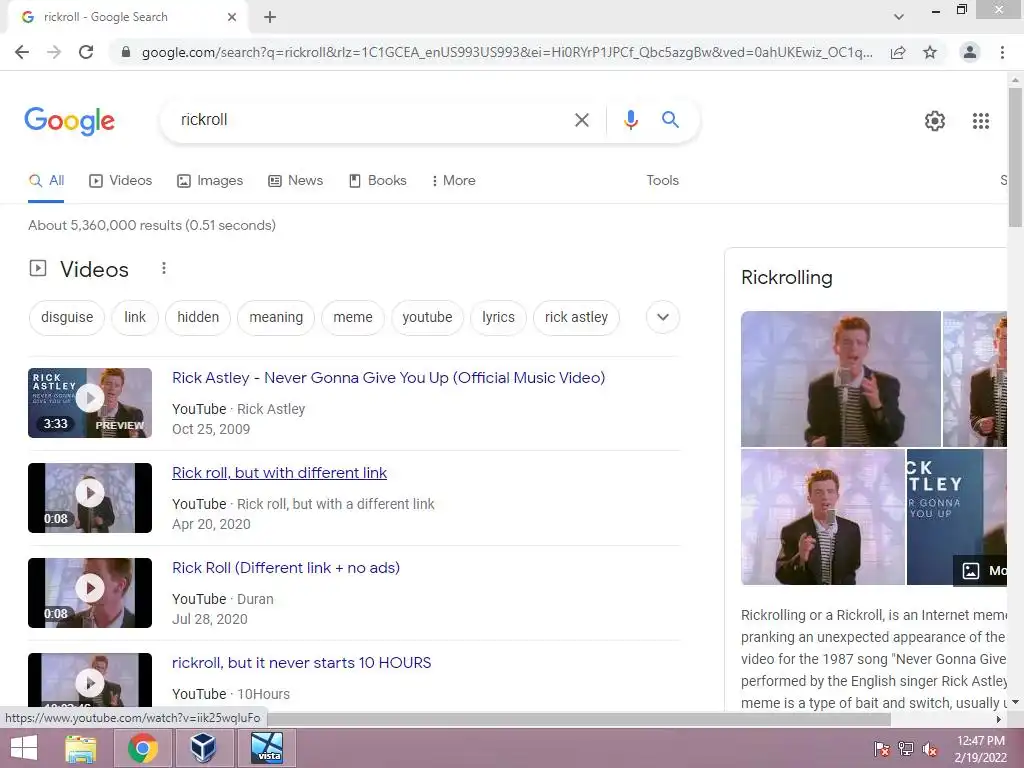1024x768 pixels.
Task: Go to Google home via the logo
Action: point(70,121)
